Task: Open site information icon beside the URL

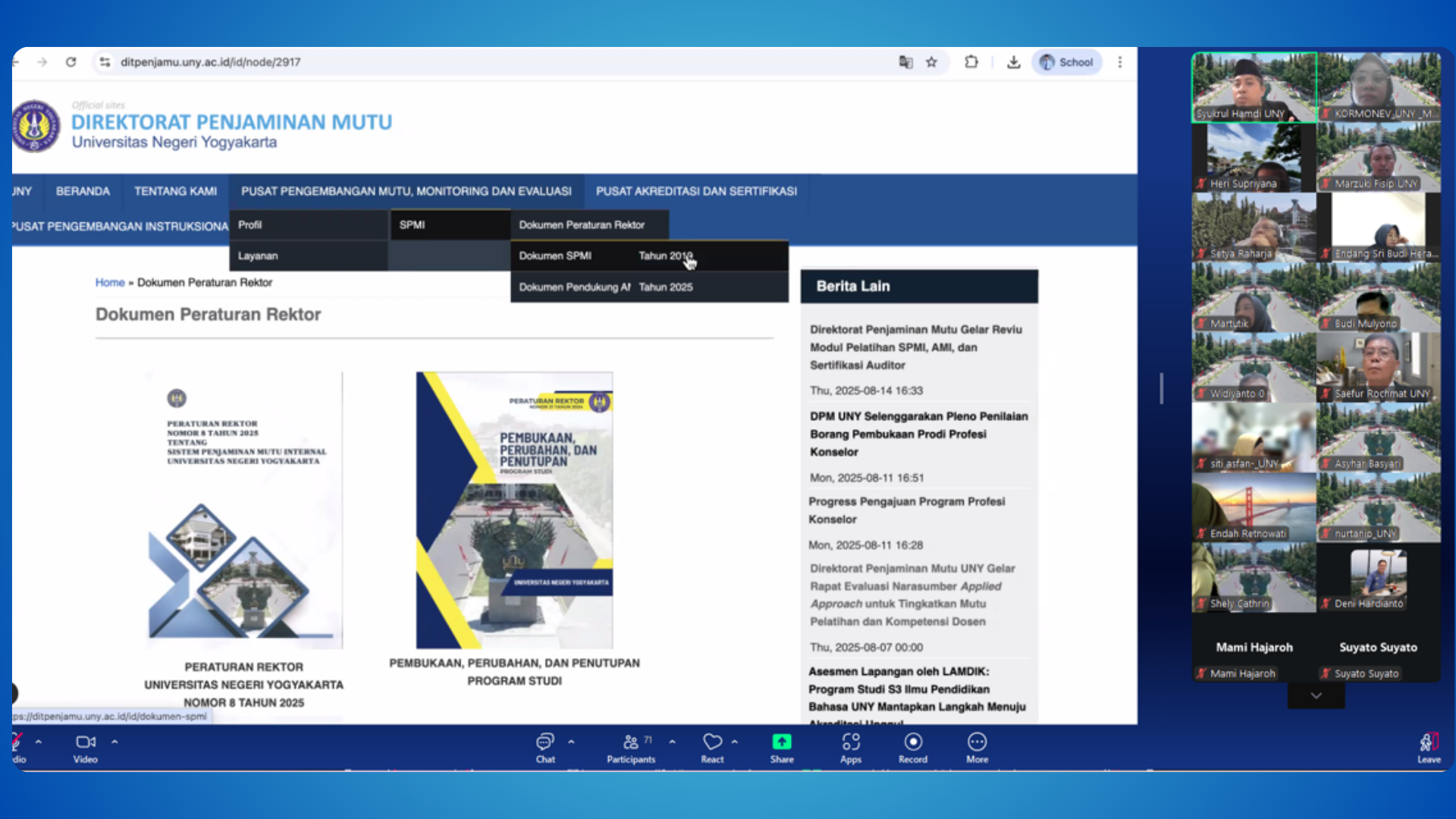Action: [x=105, y=62]
